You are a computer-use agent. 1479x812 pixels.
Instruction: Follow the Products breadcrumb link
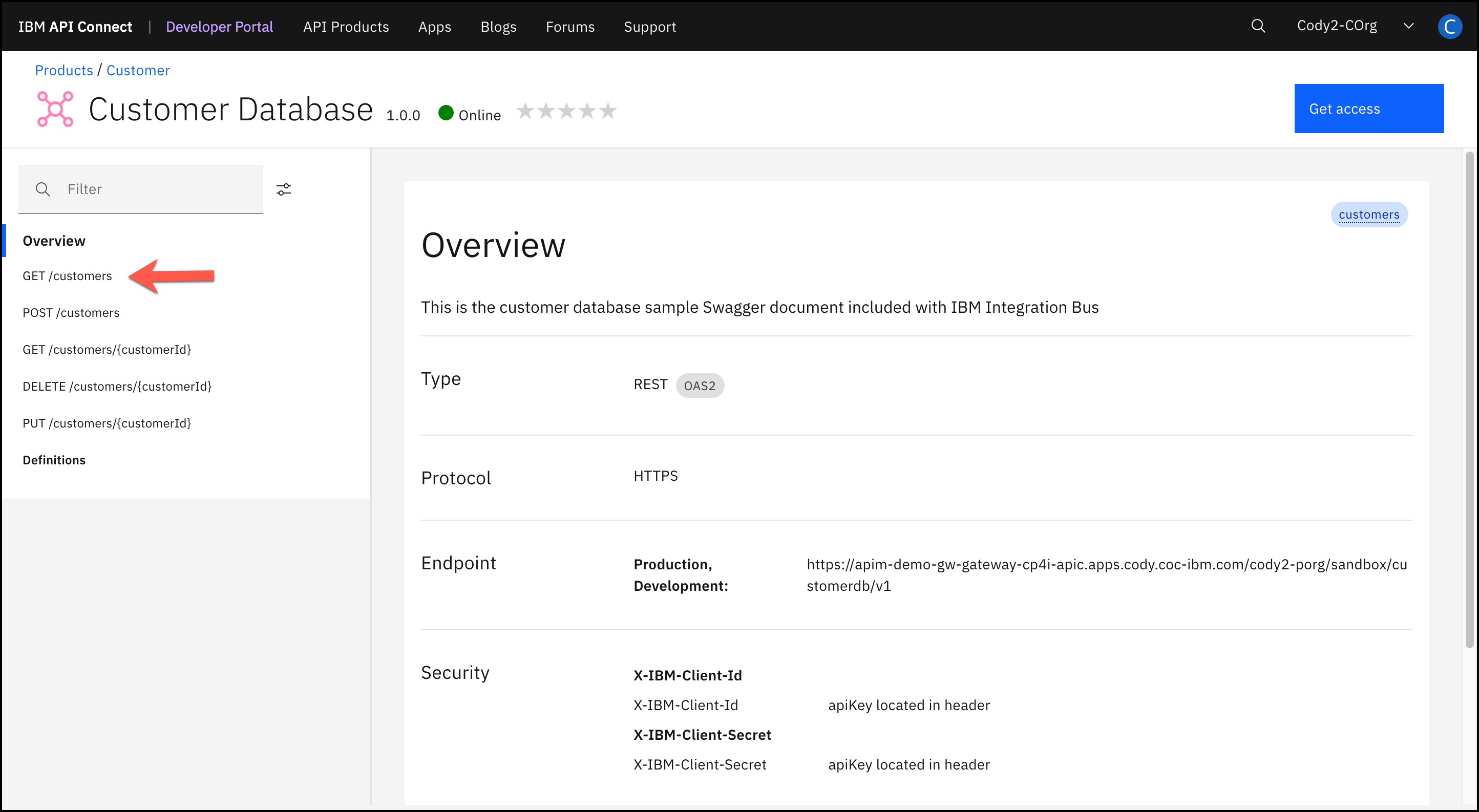pos(64,71)
